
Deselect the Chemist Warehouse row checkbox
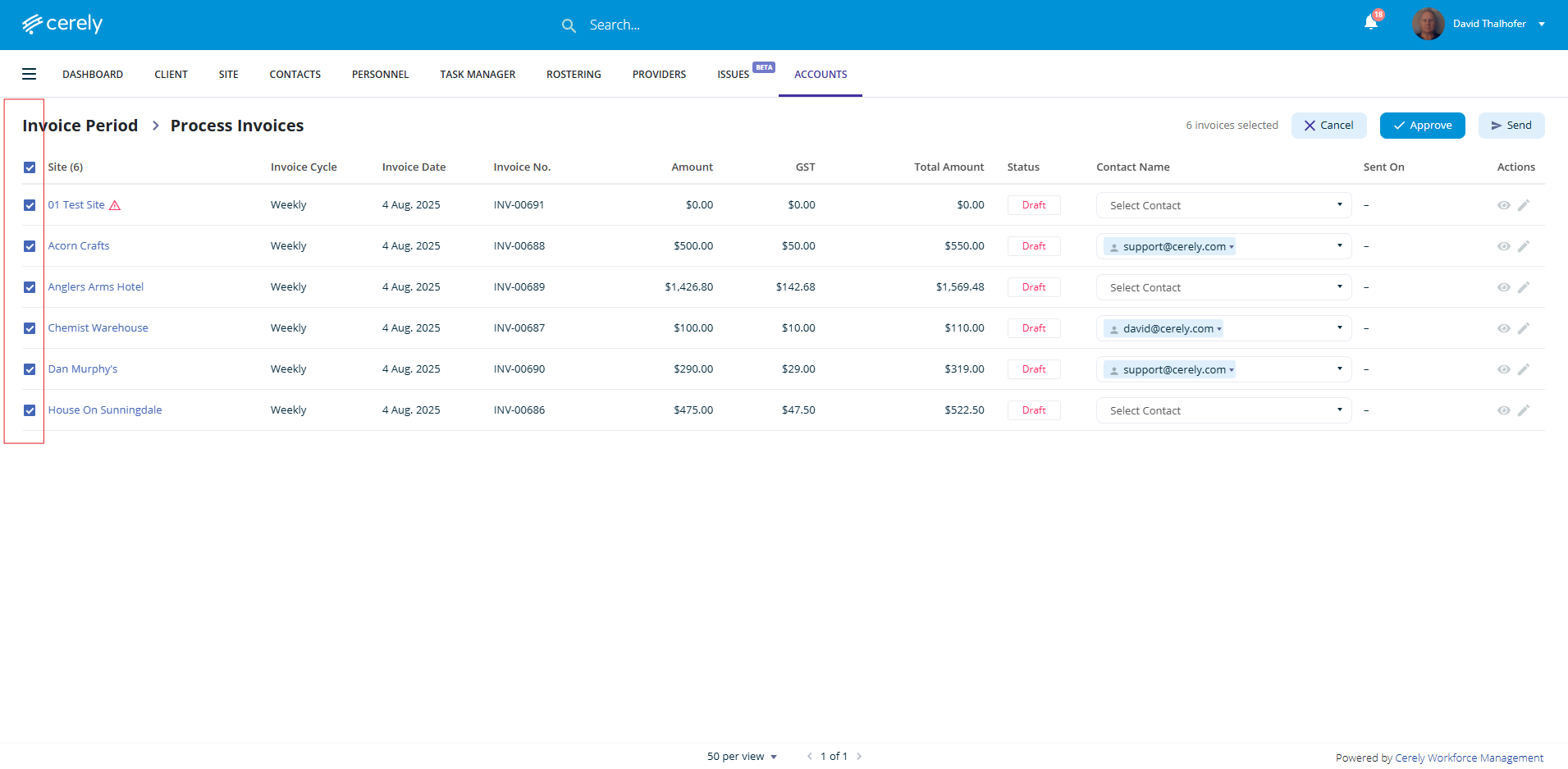tap(30, 328)
